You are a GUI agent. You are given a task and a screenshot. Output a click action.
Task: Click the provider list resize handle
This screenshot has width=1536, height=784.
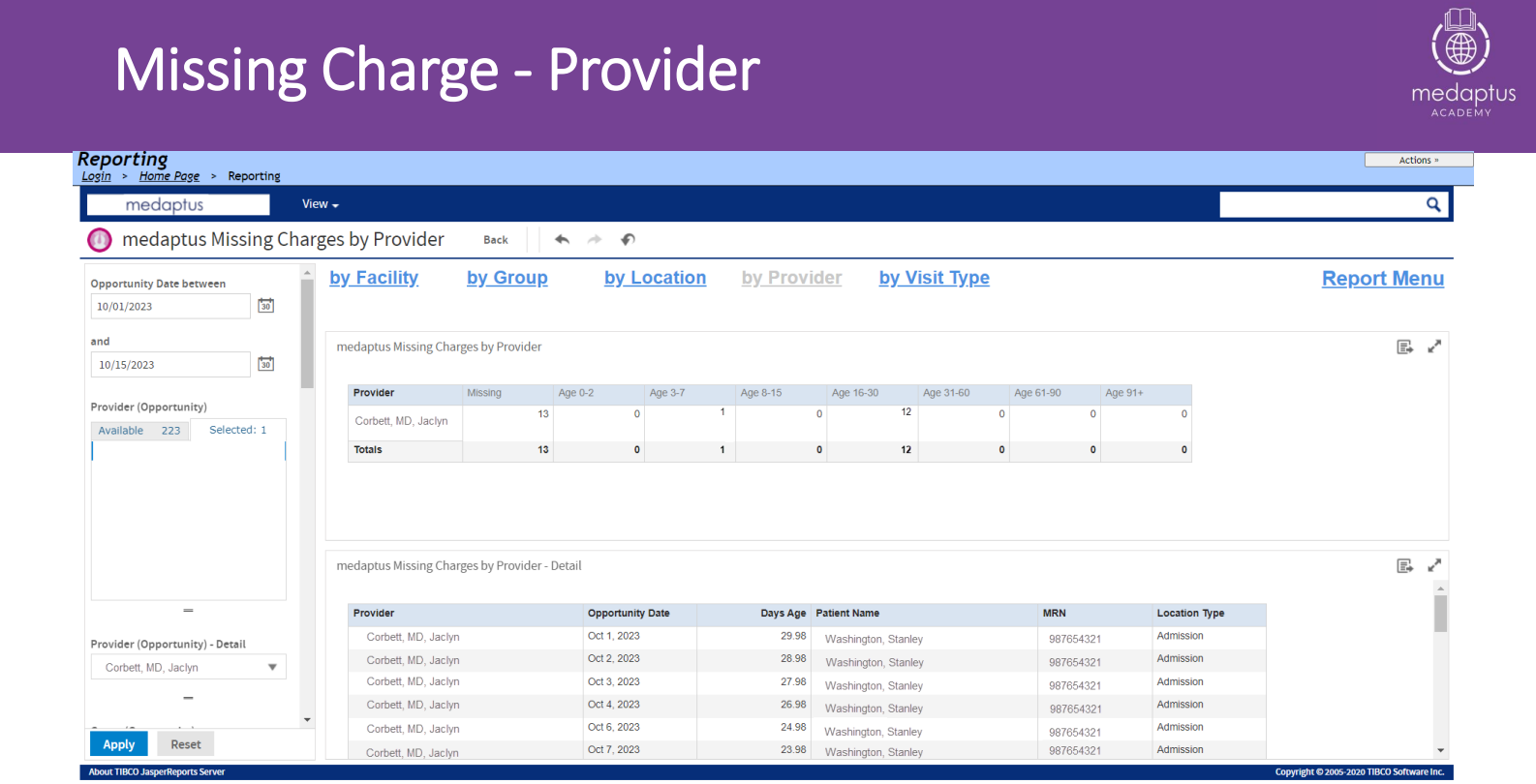pos(188,610)
